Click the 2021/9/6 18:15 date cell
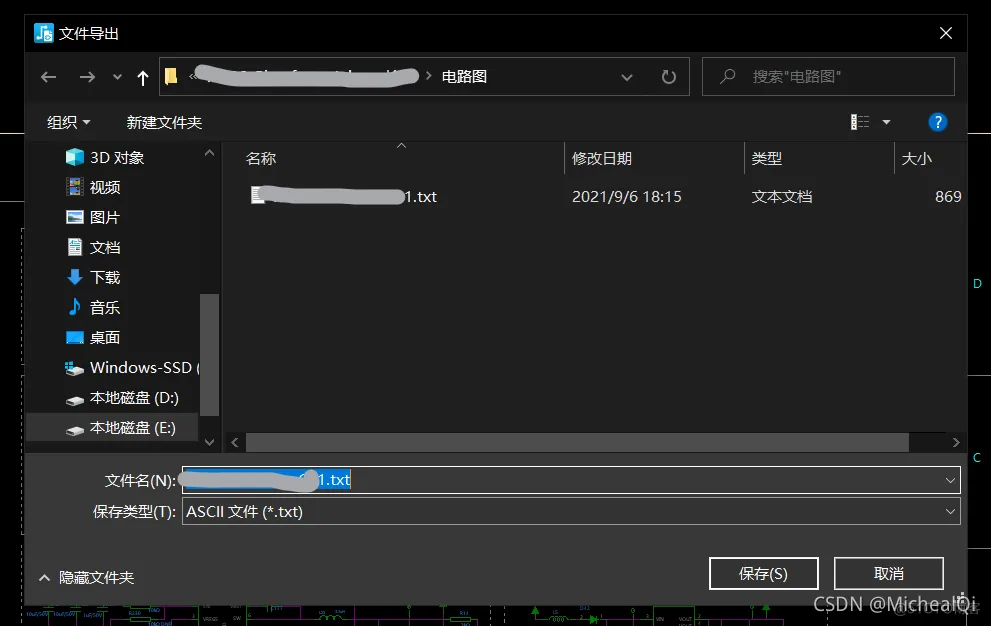This screenshot has width=991, height=626. (626, 197)
